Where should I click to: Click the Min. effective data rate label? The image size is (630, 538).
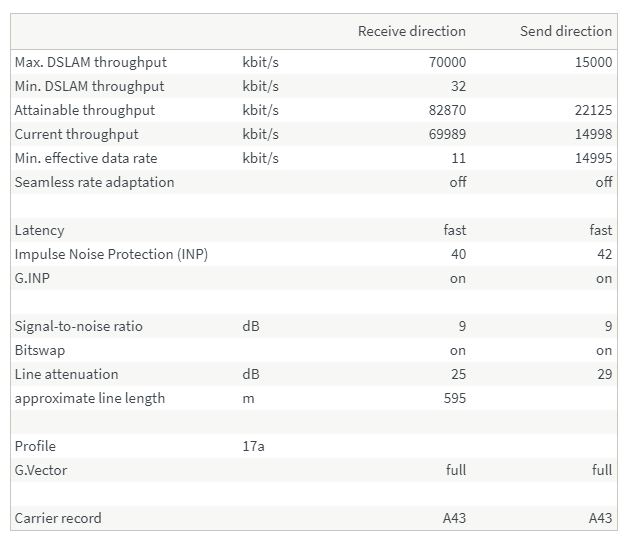85,158
